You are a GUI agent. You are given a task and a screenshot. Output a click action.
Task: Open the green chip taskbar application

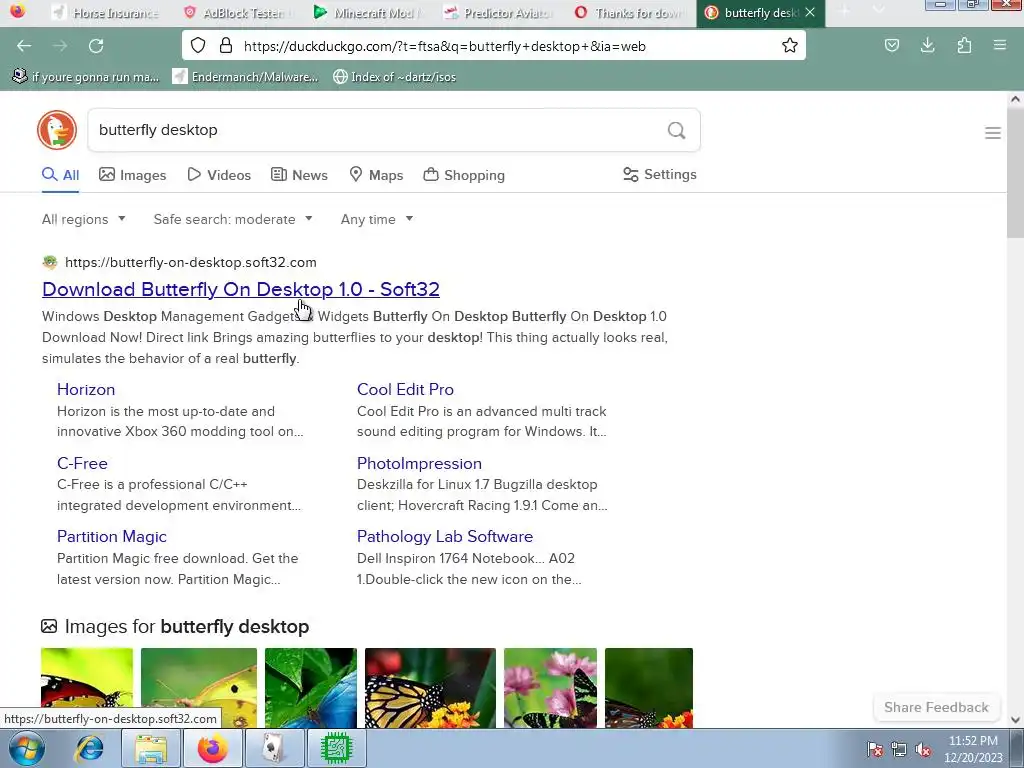click(336, 748)
